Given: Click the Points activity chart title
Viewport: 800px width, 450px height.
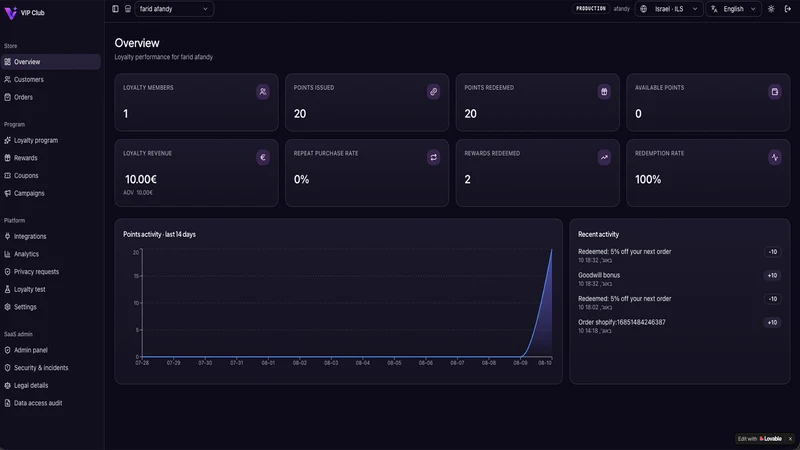Looking at the screenshot, I should (159, 235).
